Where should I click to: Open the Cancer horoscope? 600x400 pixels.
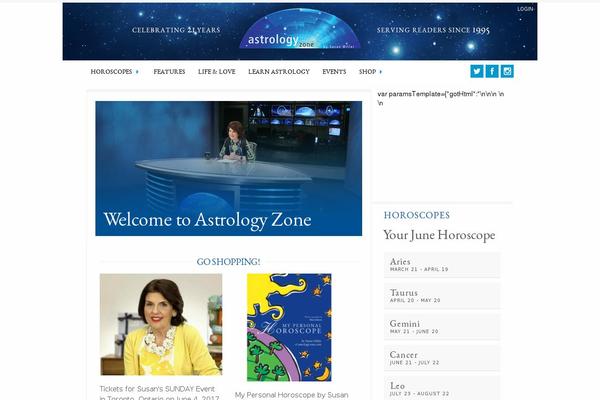[x=442, y=358]
